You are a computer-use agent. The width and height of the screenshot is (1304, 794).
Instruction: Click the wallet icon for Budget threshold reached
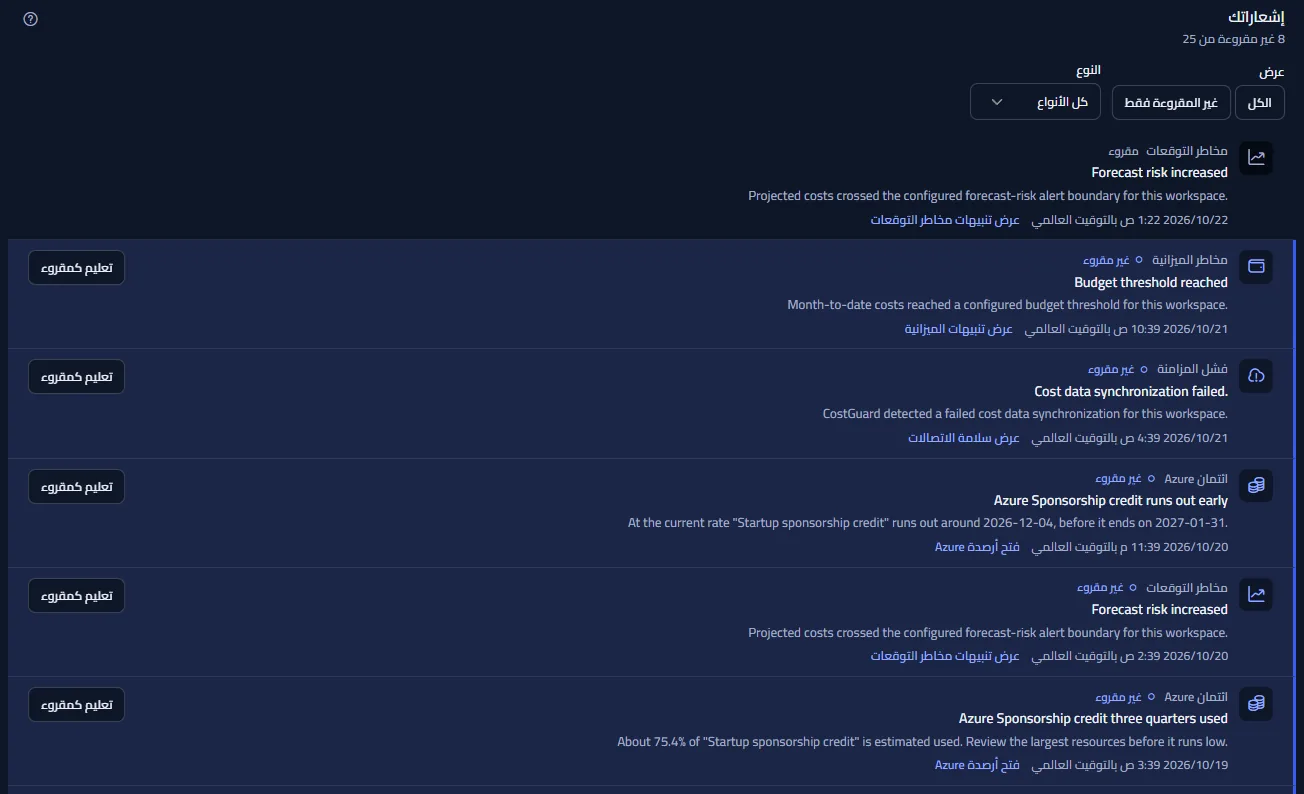[1256, 267]
